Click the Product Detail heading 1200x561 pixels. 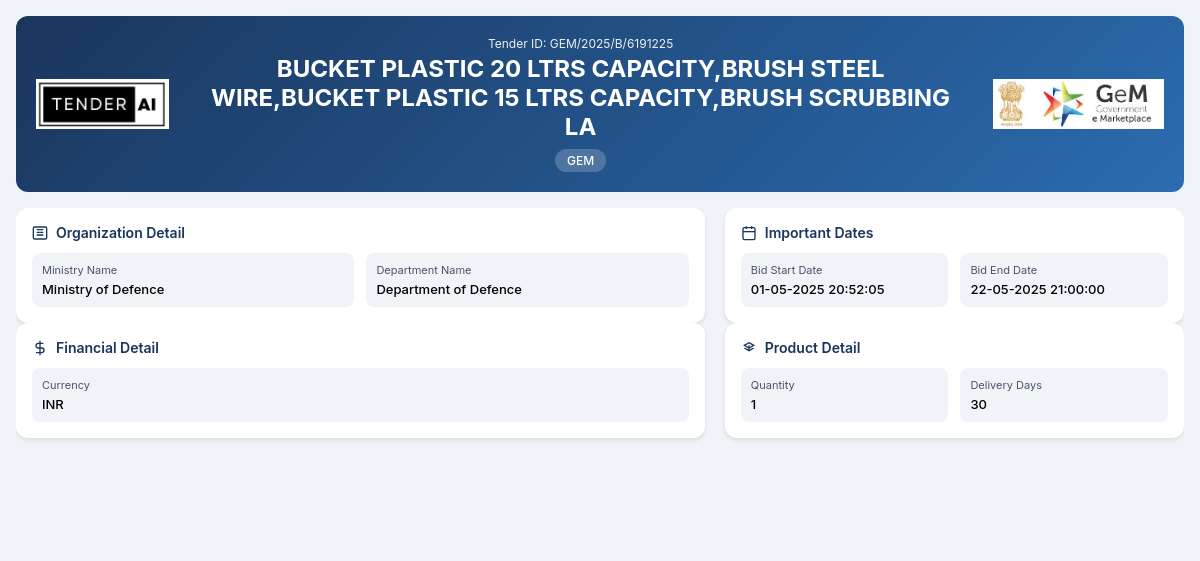[812, 348]
